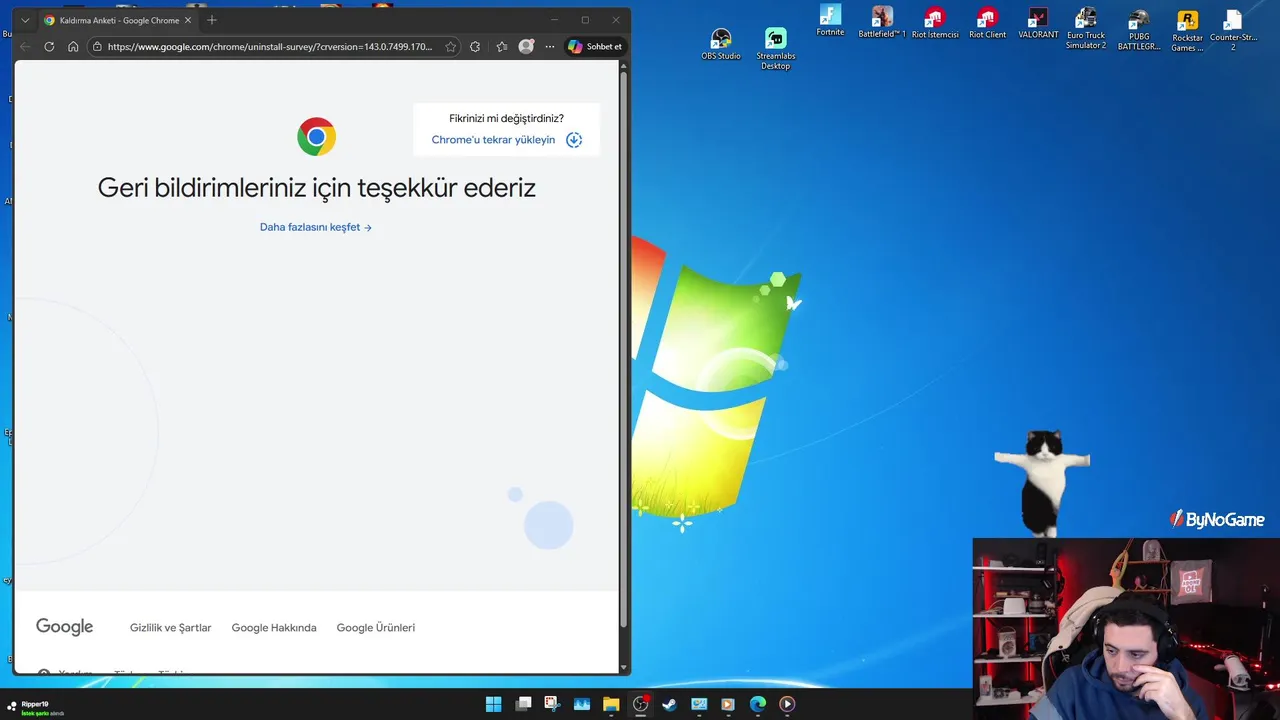Switch to OBS in taskbar
The image size is (1280, 720).
click(640, 704)
